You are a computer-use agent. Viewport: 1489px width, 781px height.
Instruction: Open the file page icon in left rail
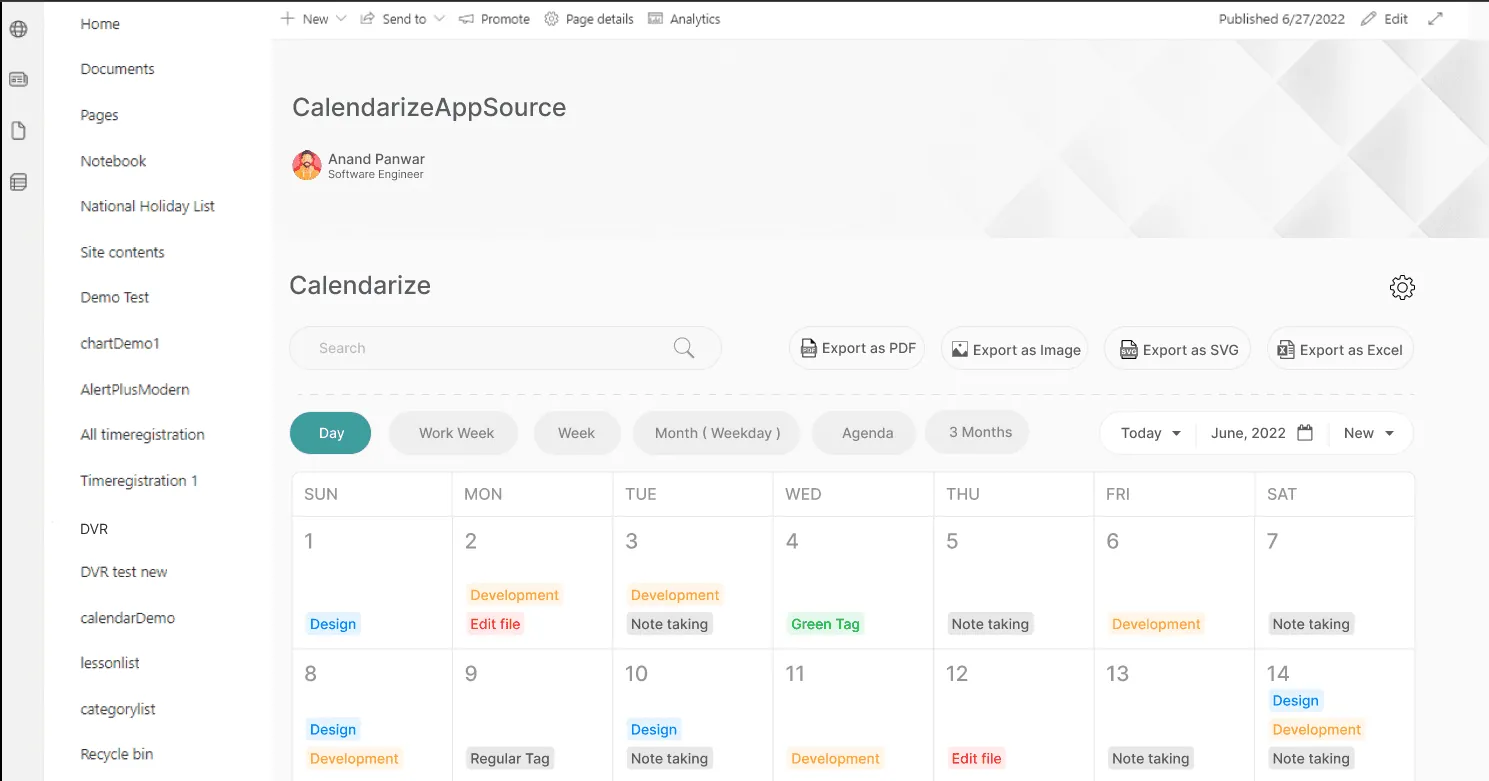[x=18, y=131]
